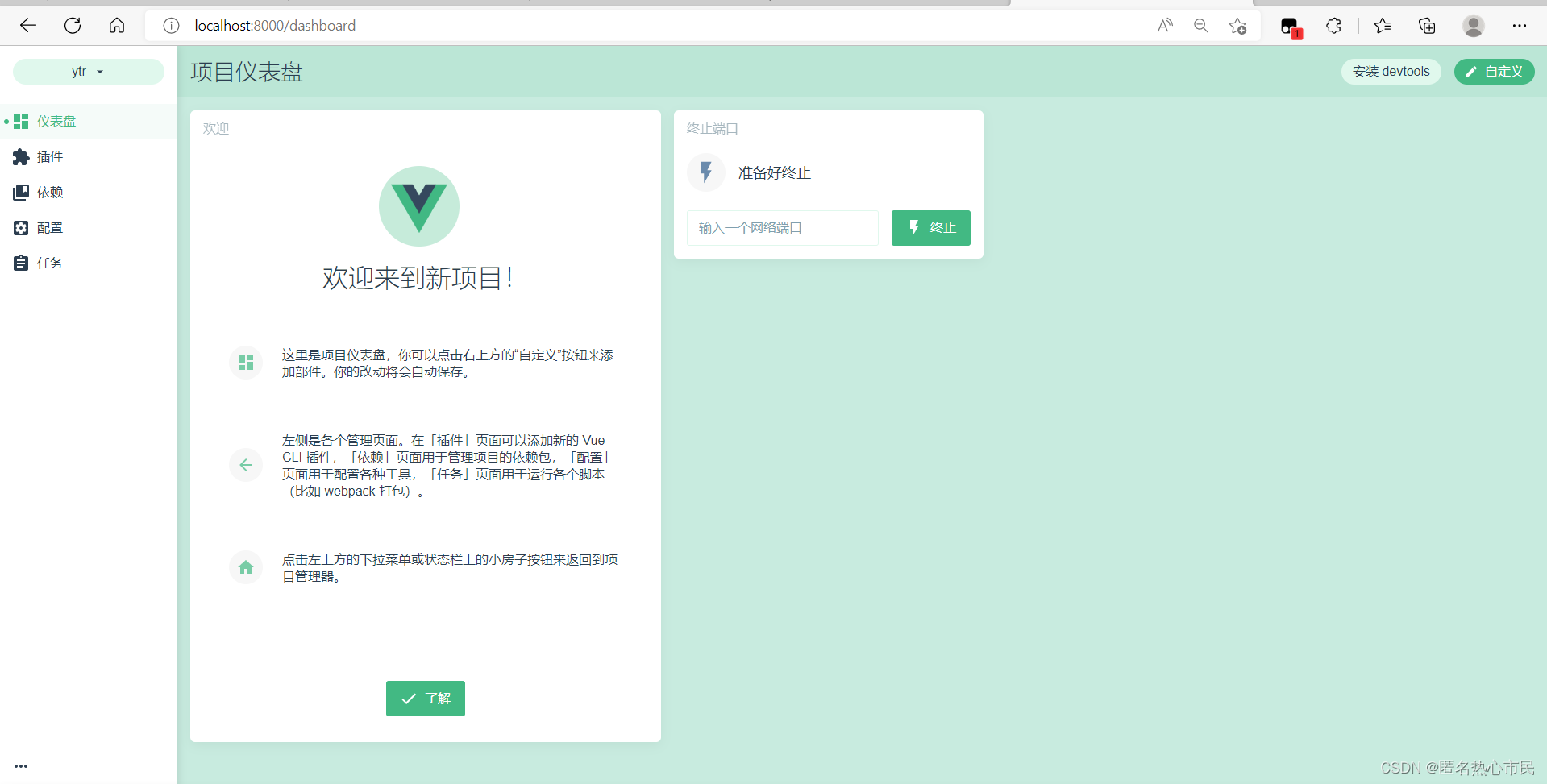
Task: Open extension with red badge icon
Action: click(1291, 27)
